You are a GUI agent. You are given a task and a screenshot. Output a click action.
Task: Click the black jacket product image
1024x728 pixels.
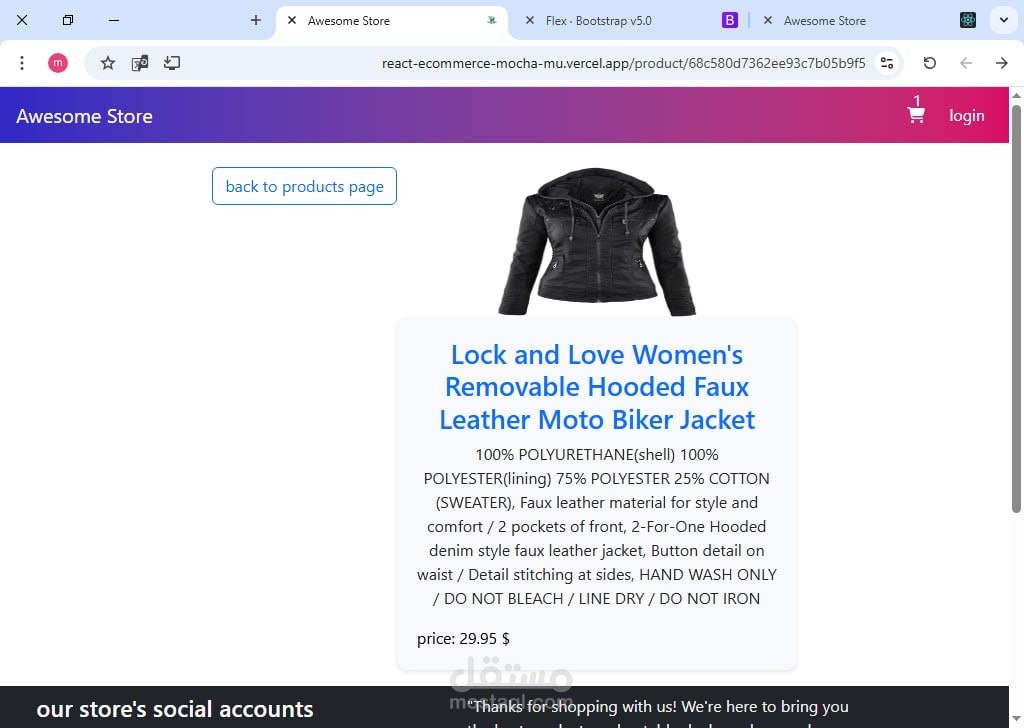(596, 242)
